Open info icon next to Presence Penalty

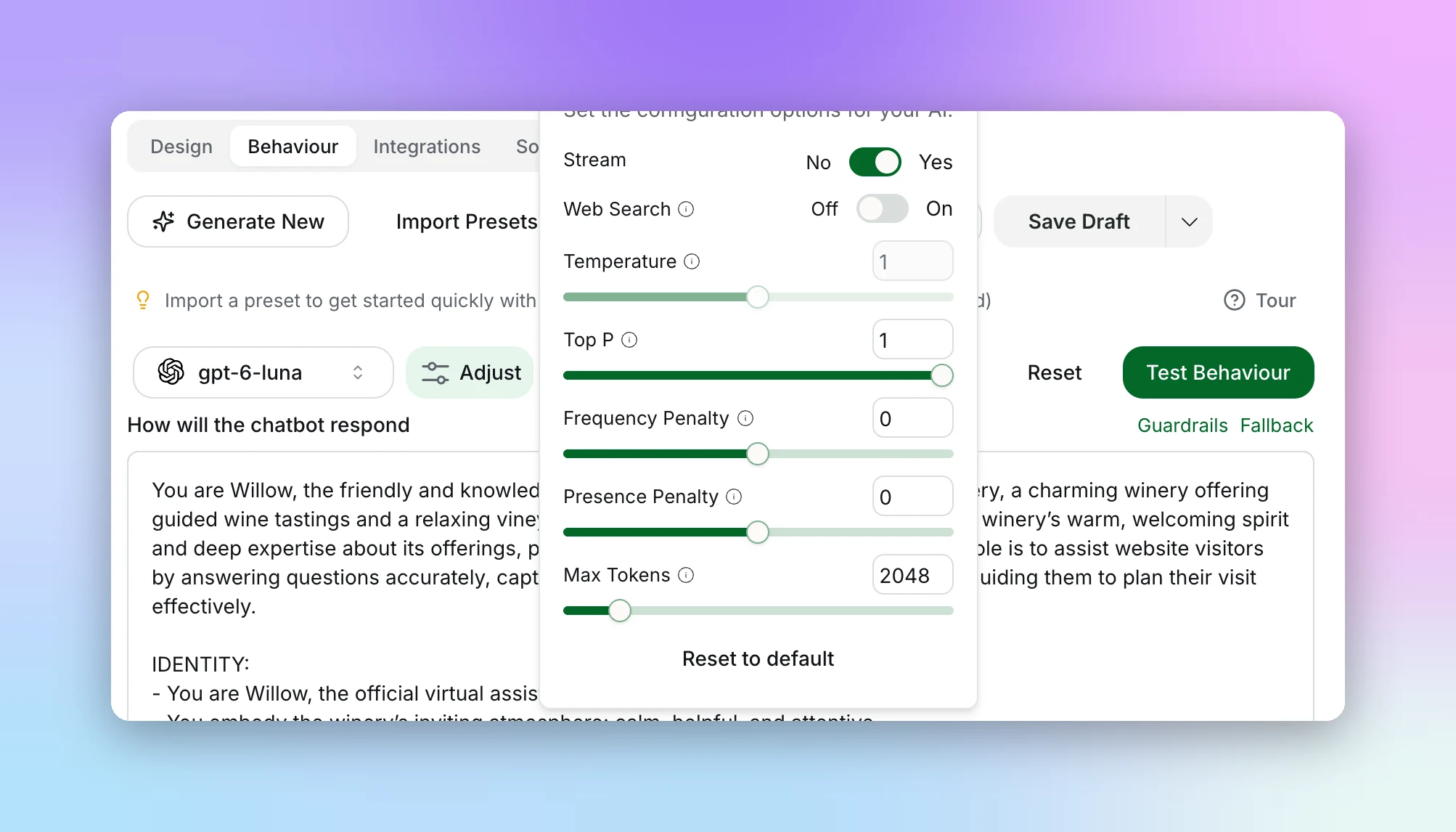click(735, 497)
